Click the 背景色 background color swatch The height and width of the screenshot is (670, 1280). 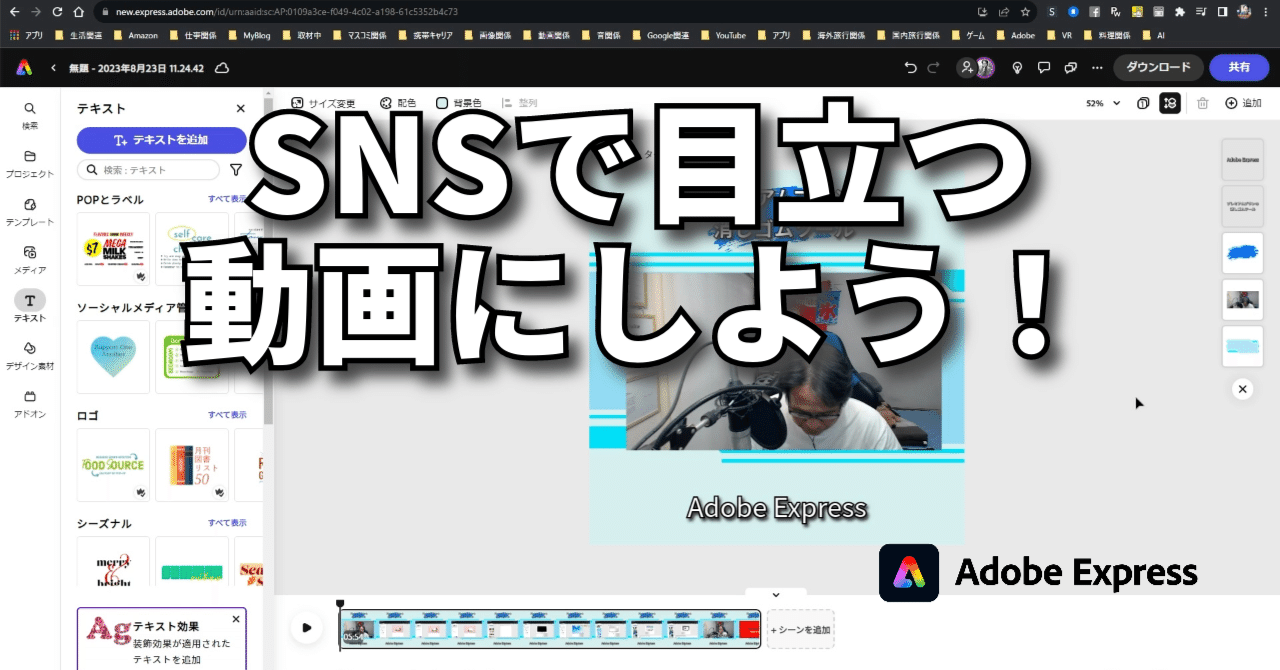[x=442, y=102]
